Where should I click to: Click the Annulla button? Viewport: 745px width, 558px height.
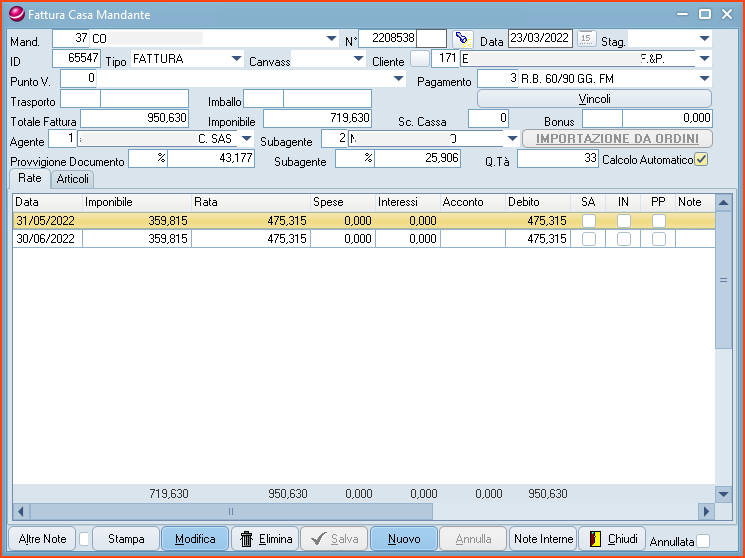[473, 539]
